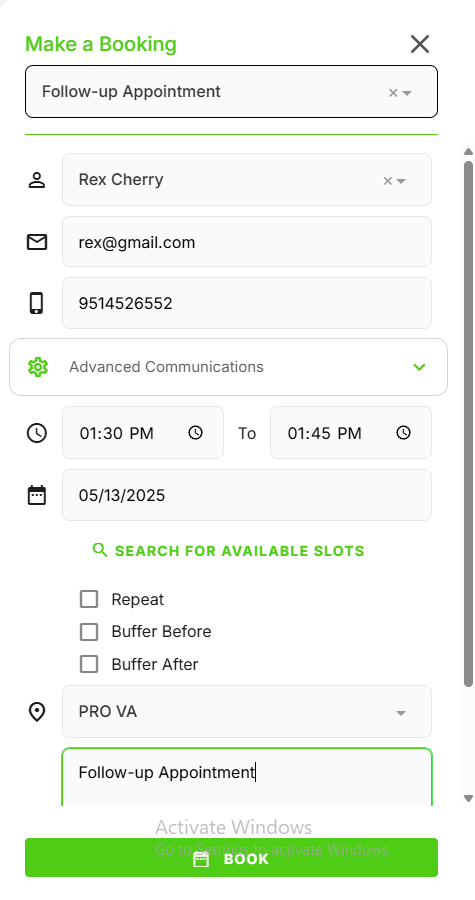Open time picker inside 01:45 PM field

click(x=404, y=433)
